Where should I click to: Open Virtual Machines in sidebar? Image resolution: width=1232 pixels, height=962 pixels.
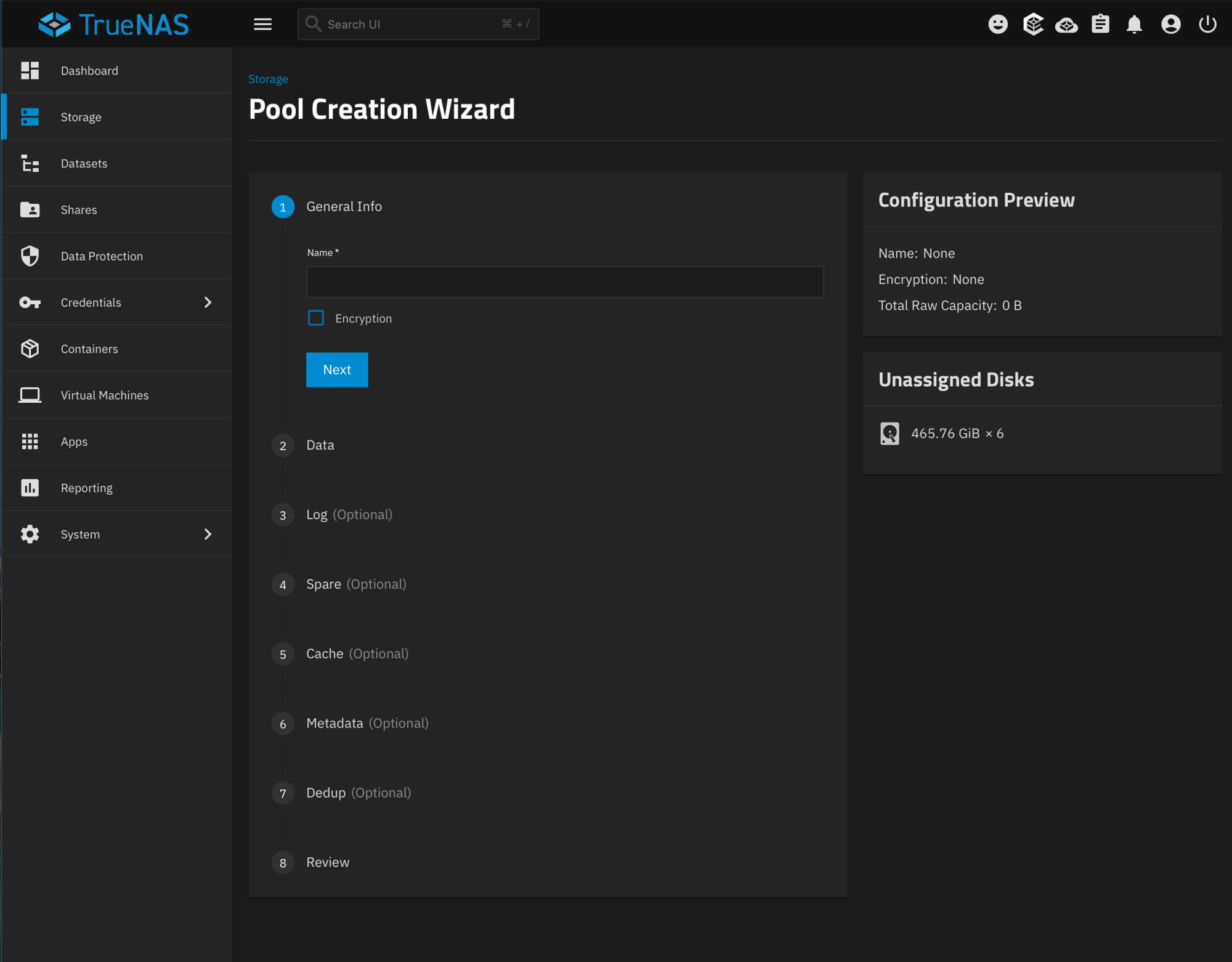104,395
